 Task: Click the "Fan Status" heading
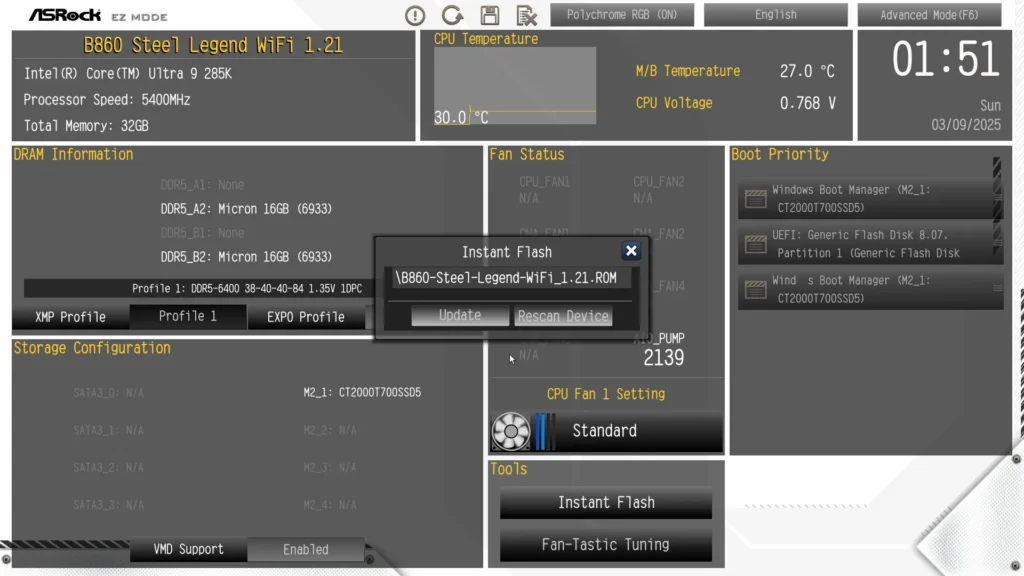[x=527, y=155]
